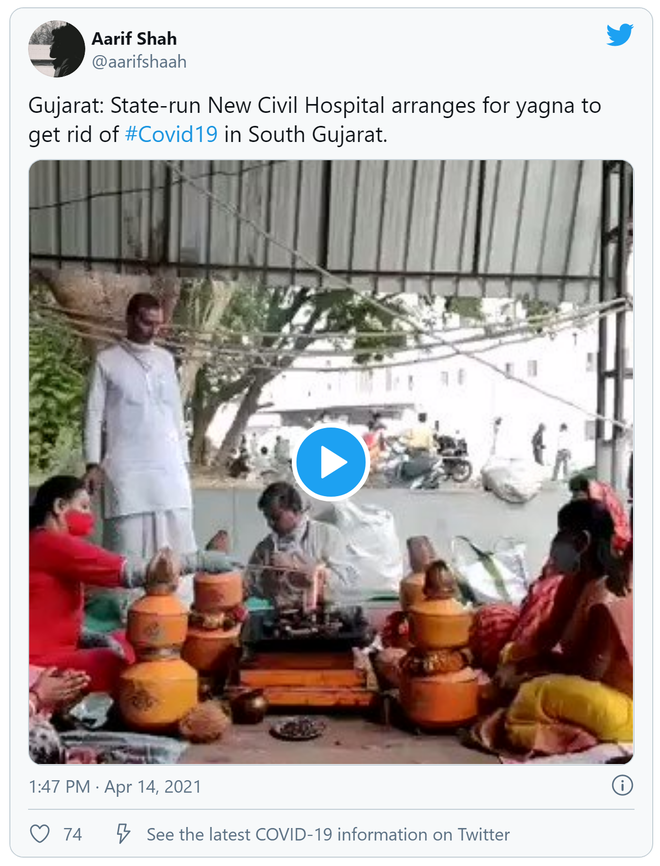The height and width of the screenshot is (866, 660).
Task: Open the Twitter info circle icon
Action: [621, 786]
